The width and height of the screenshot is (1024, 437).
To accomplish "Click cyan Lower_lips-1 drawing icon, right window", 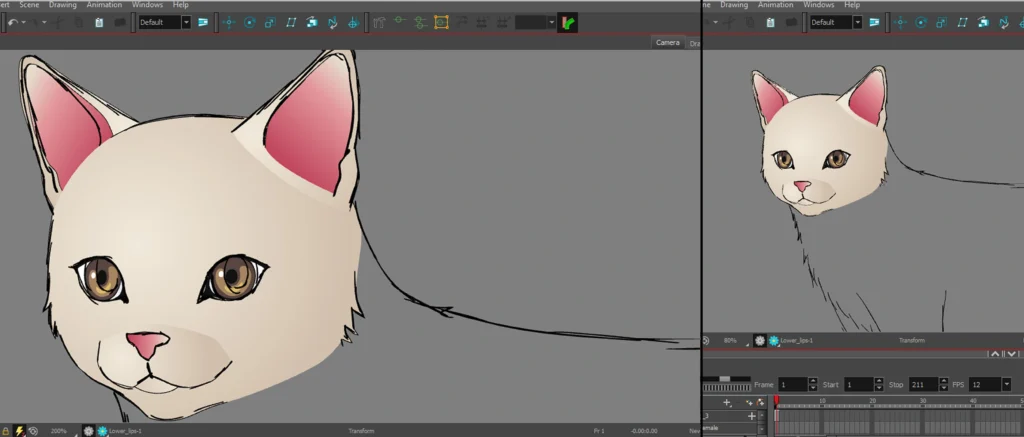I will point(774,340).
